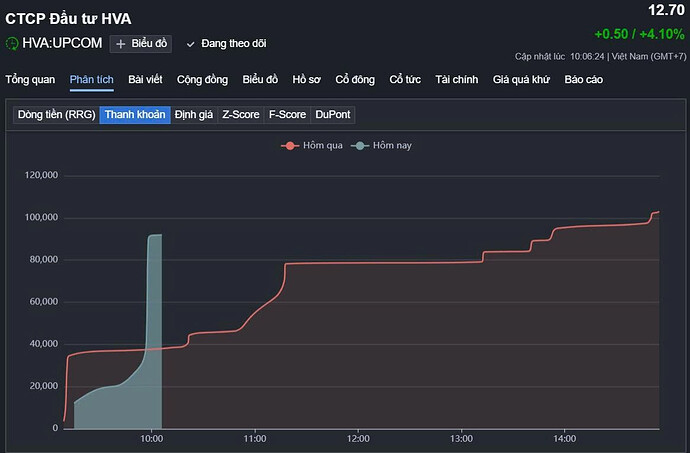
Task: View the Cổ tức tab
Action: (x=406, y=79)
